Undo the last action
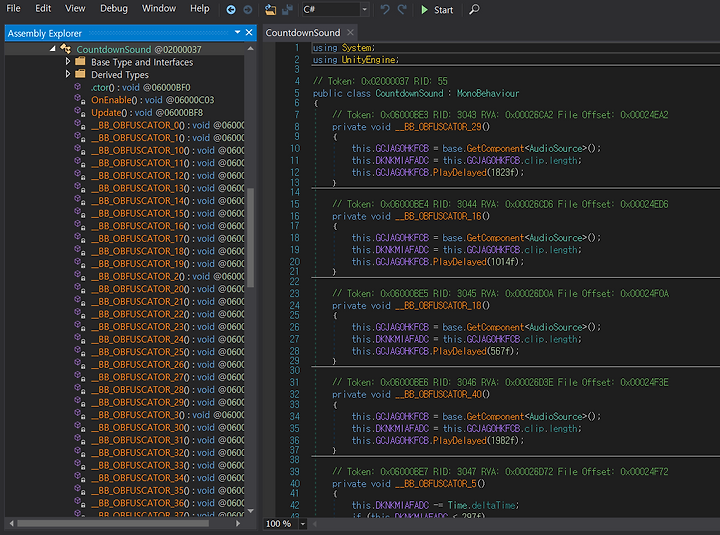 click(x=385, y=10)
